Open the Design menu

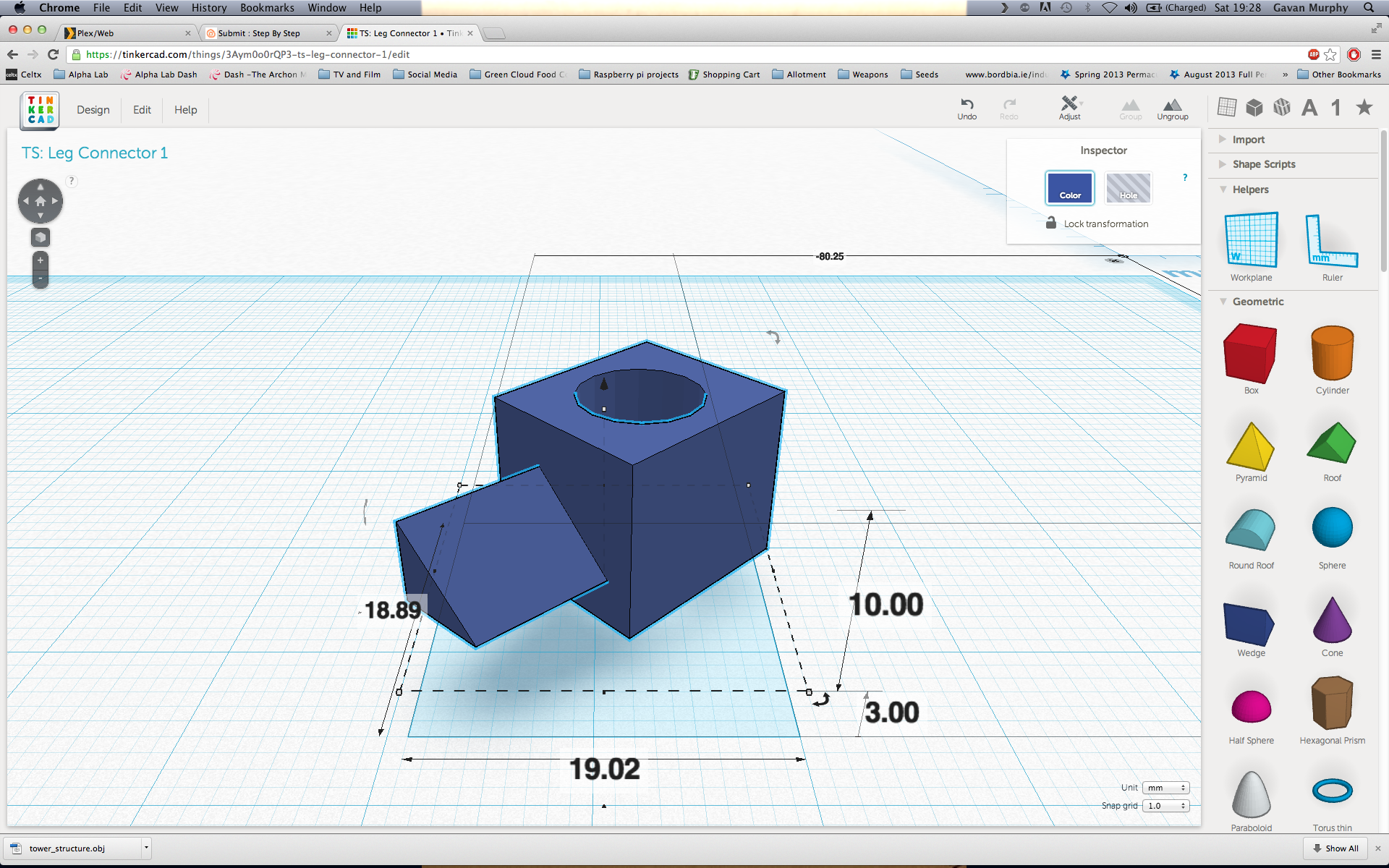pyautogui.click(x=94, y=108)
